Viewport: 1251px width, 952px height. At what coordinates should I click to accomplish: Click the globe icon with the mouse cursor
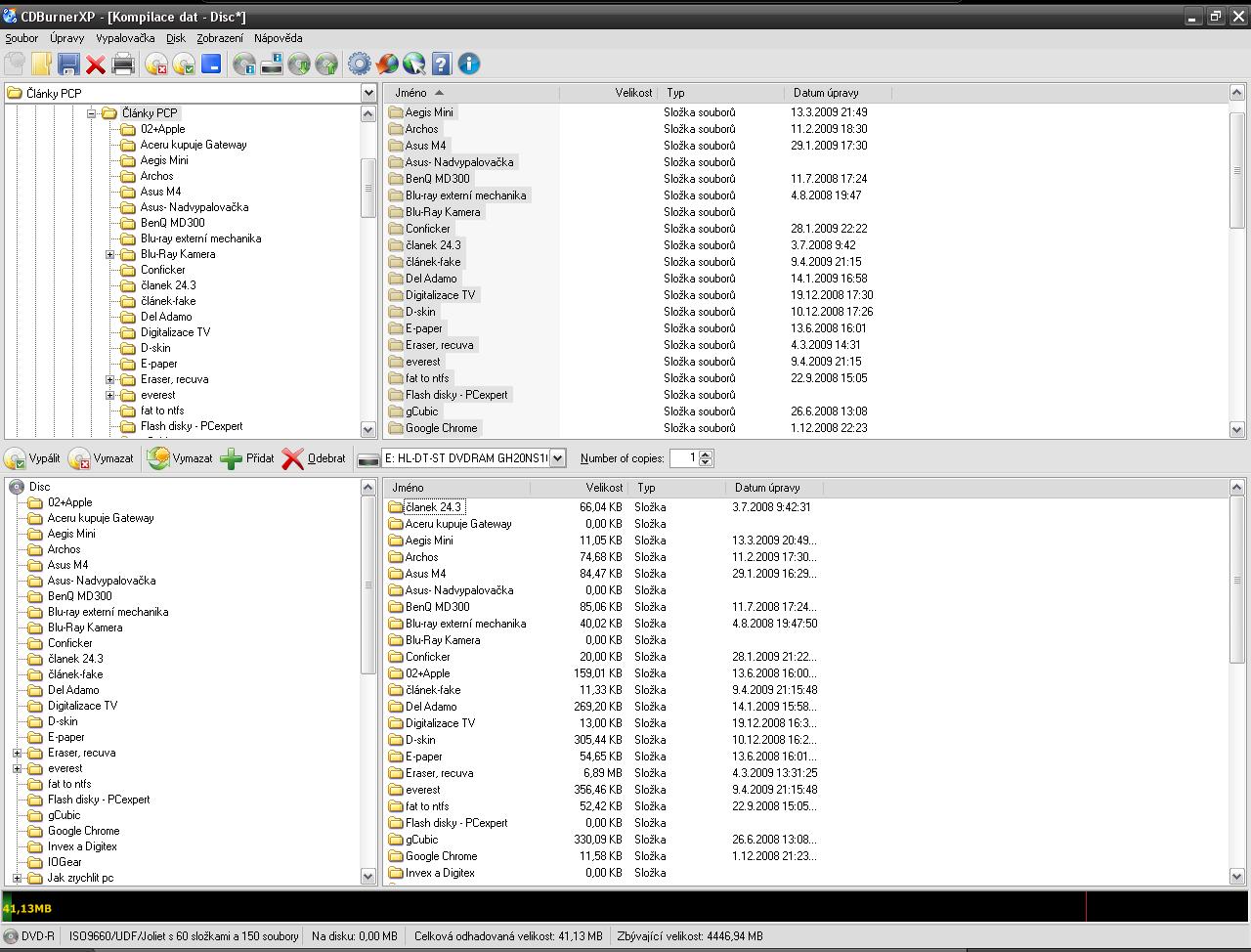click(x=414, y=65)
